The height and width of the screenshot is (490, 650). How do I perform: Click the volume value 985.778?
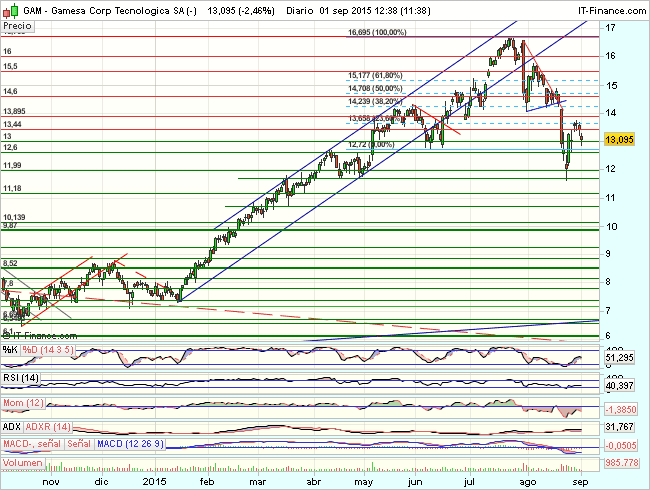click(621, 462)
